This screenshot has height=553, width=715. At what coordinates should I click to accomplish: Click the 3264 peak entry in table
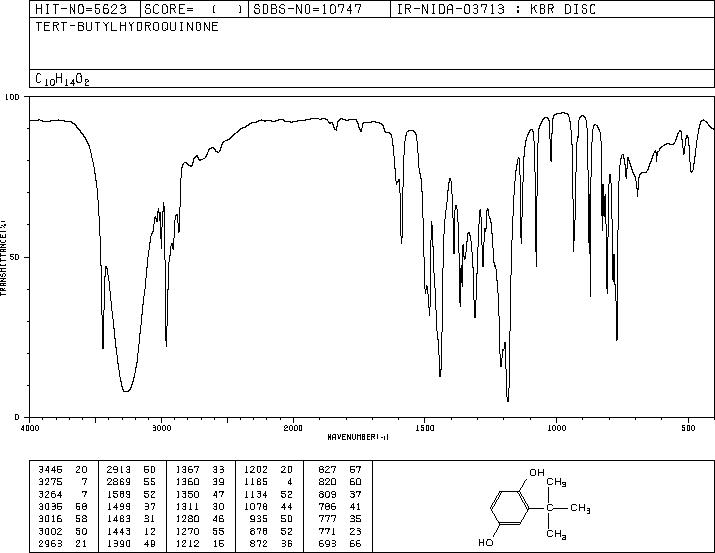coord(62,494)
